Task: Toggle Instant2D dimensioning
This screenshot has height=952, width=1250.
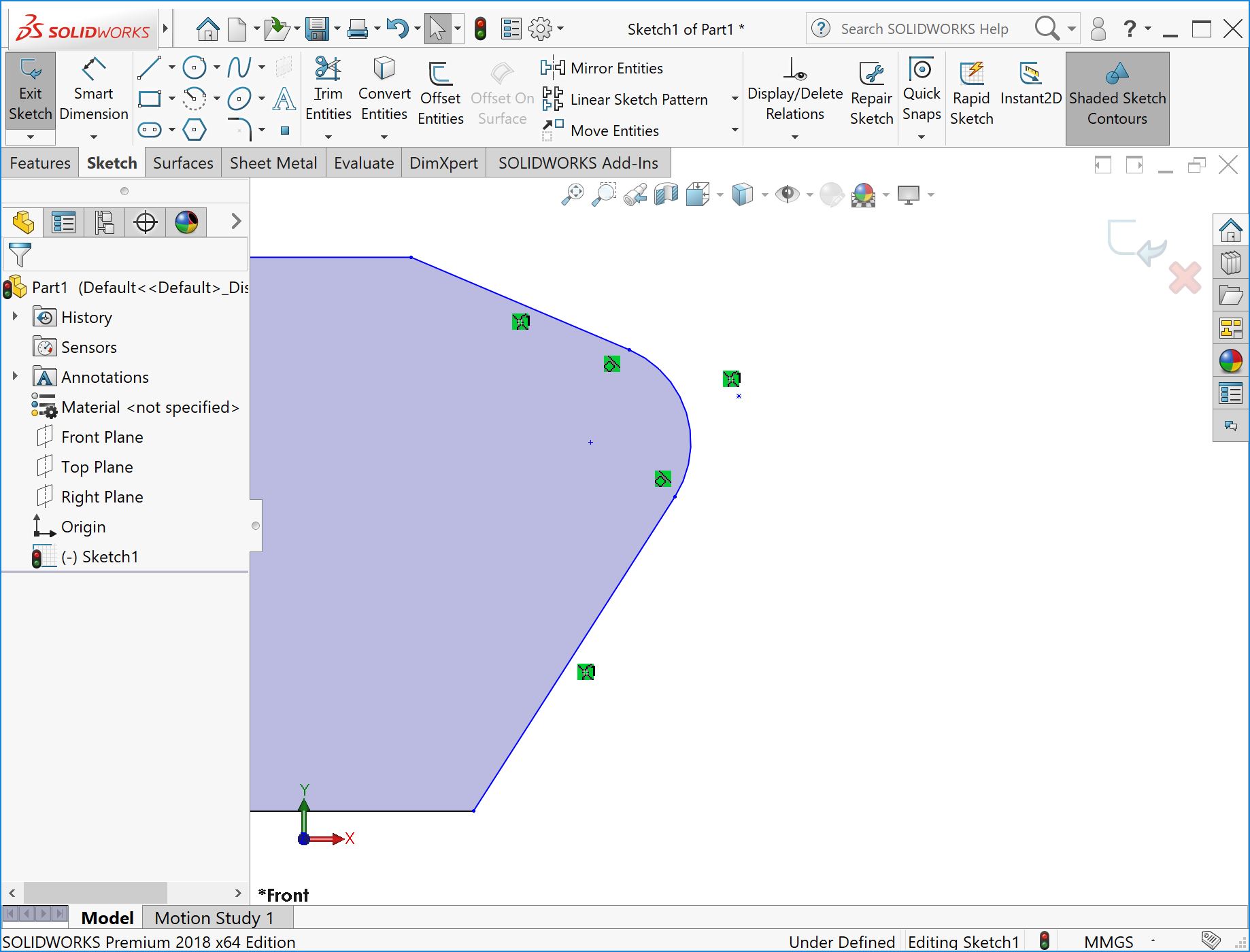Action: (1031, 88)
